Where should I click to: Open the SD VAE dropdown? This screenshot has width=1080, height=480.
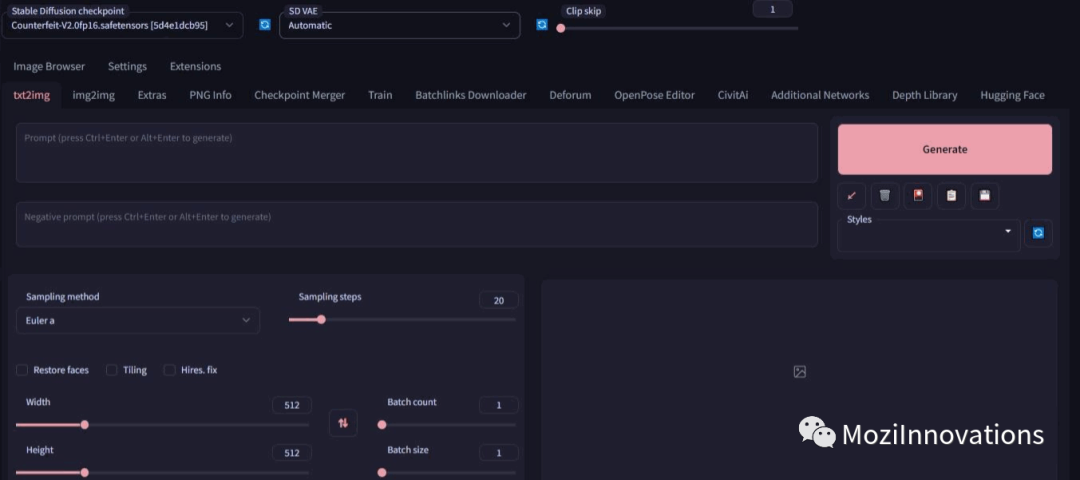pos(399,25)
